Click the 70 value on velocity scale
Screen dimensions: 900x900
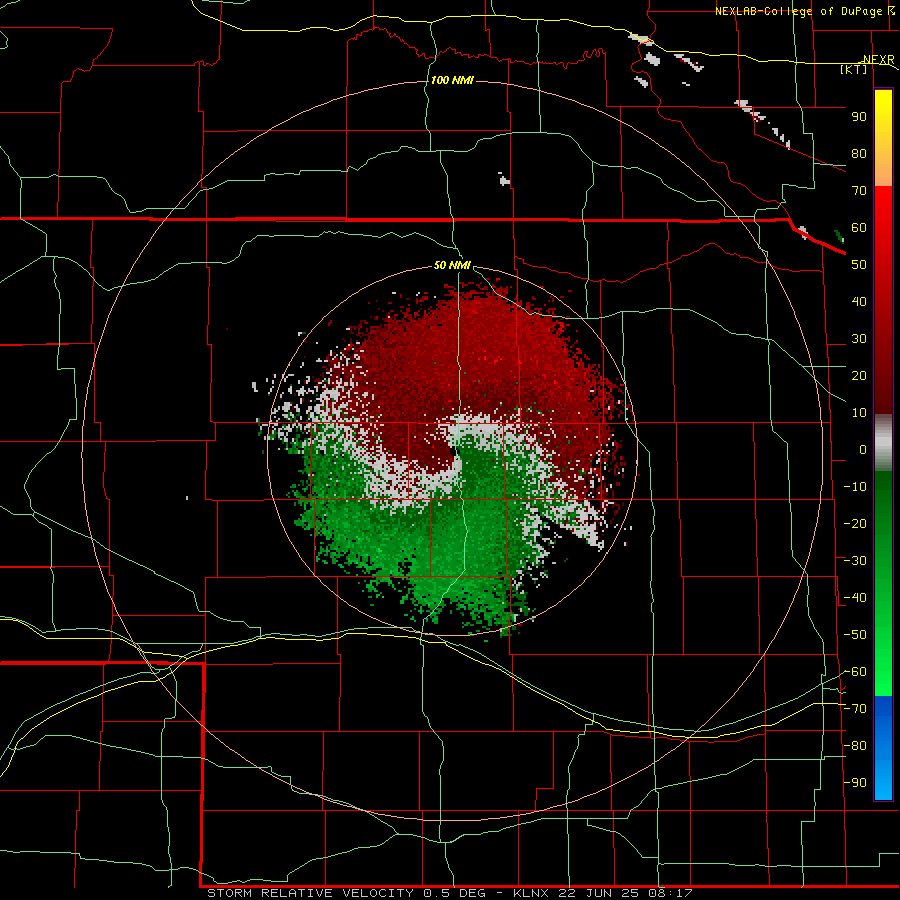tap(859, 191)
